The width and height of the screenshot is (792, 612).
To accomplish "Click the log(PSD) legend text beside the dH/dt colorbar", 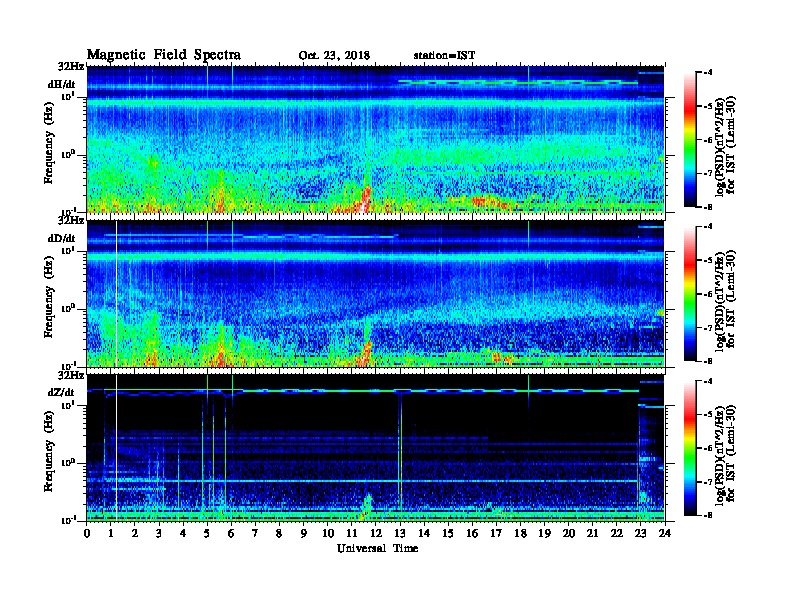I will pos(724,146).
